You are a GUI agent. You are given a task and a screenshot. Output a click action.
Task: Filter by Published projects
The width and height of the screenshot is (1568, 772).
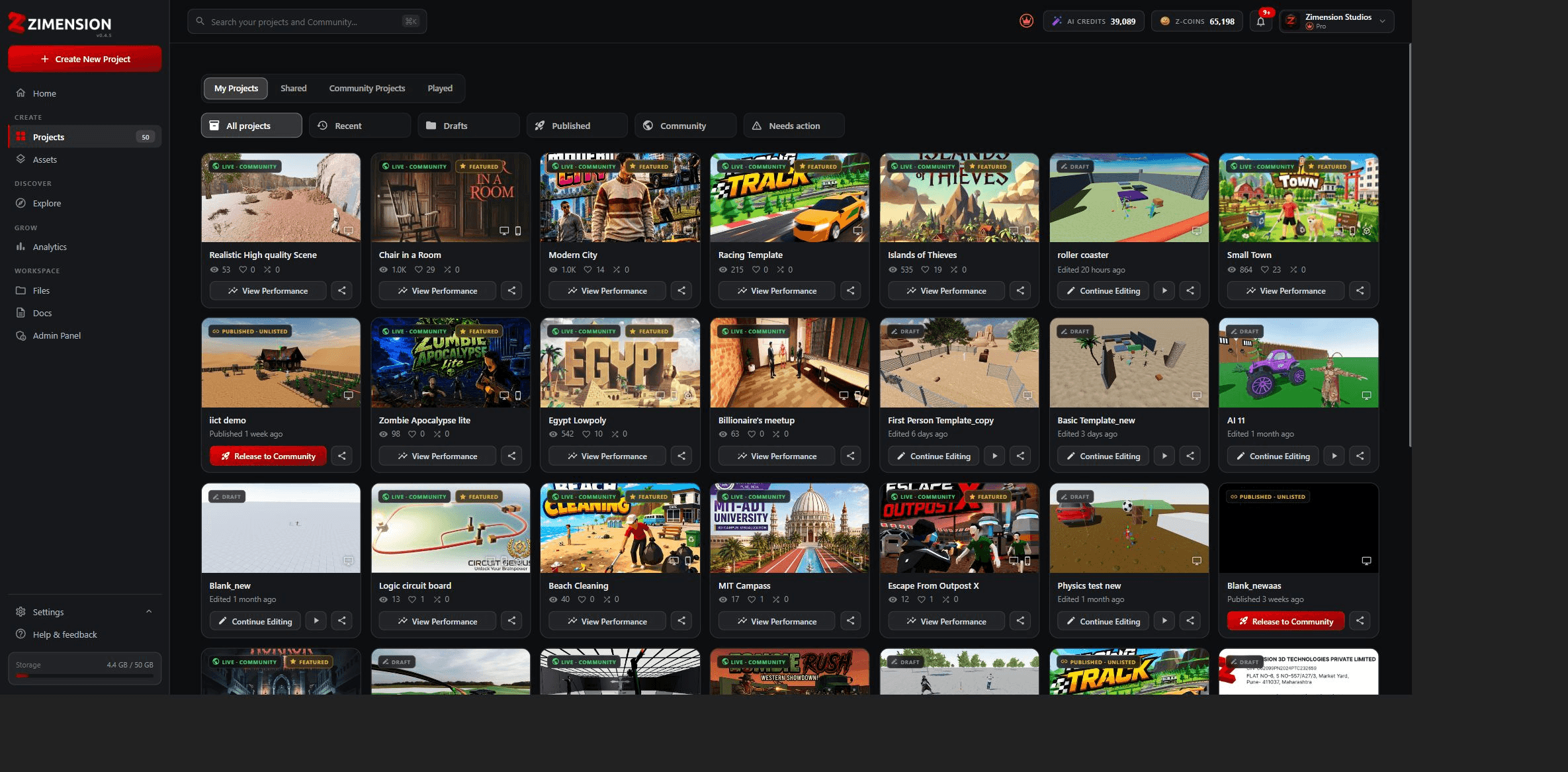coord(577,126)
